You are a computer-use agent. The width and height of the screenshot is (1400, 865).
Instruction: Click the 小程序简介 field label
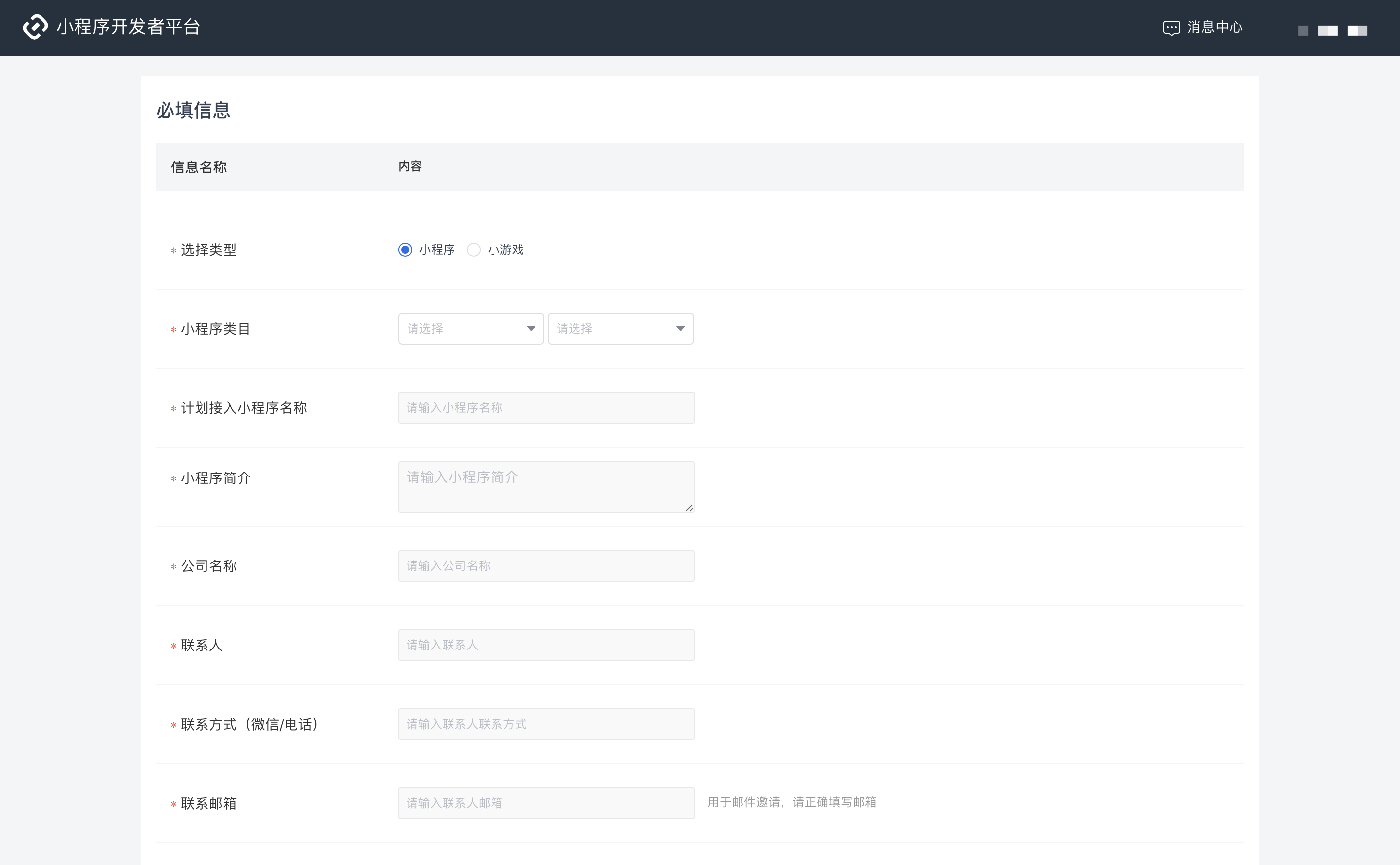215,478
